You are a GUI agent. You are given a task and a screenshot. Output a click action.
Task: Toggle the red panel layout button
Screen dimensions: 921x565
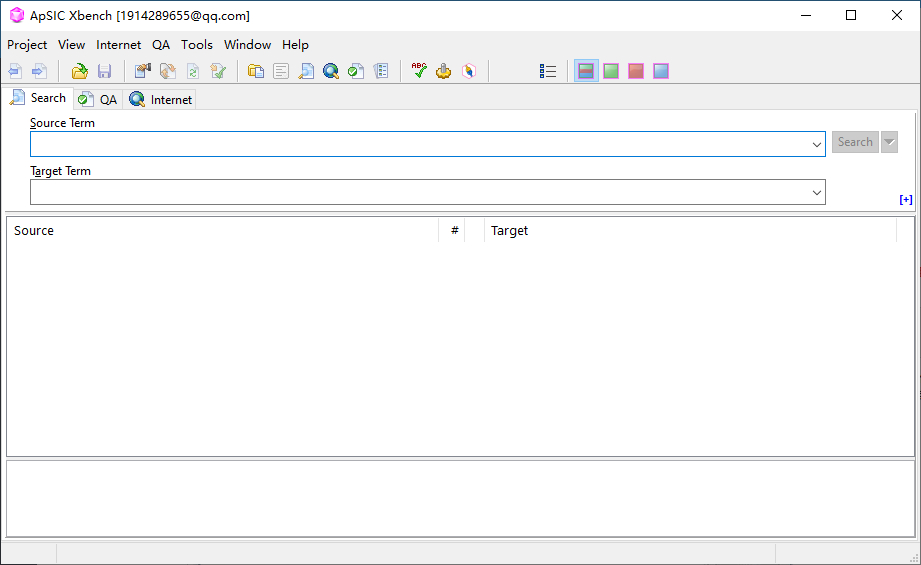pos(636,71)
